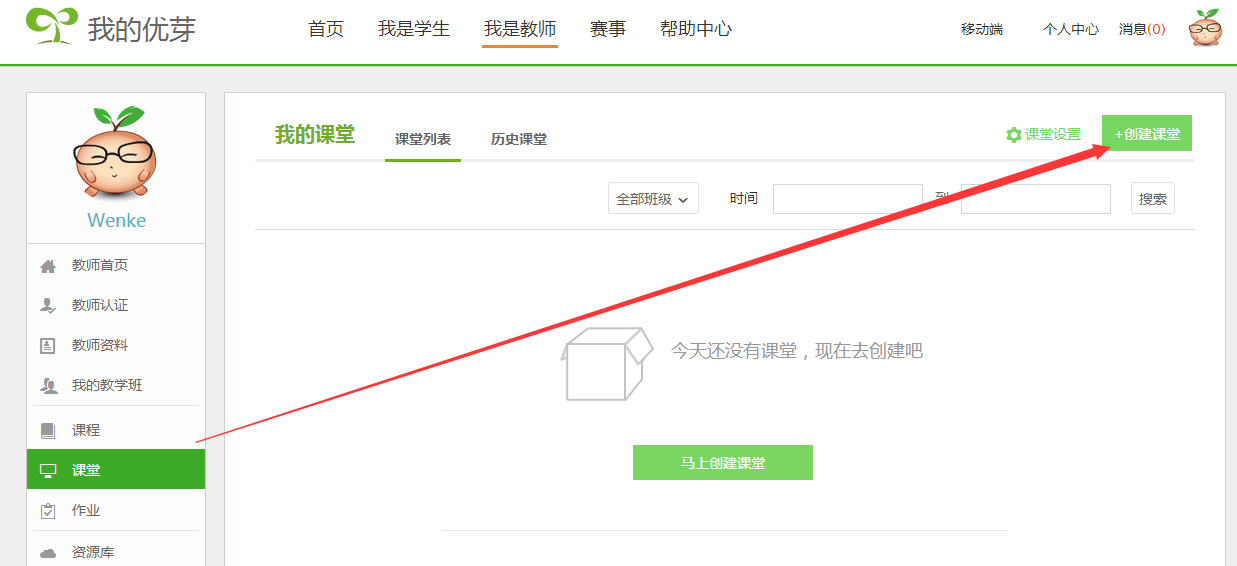This screenshot has height=566, width=1237.
Task: Open the user avatar in top bar
Action: (1204, 28)
